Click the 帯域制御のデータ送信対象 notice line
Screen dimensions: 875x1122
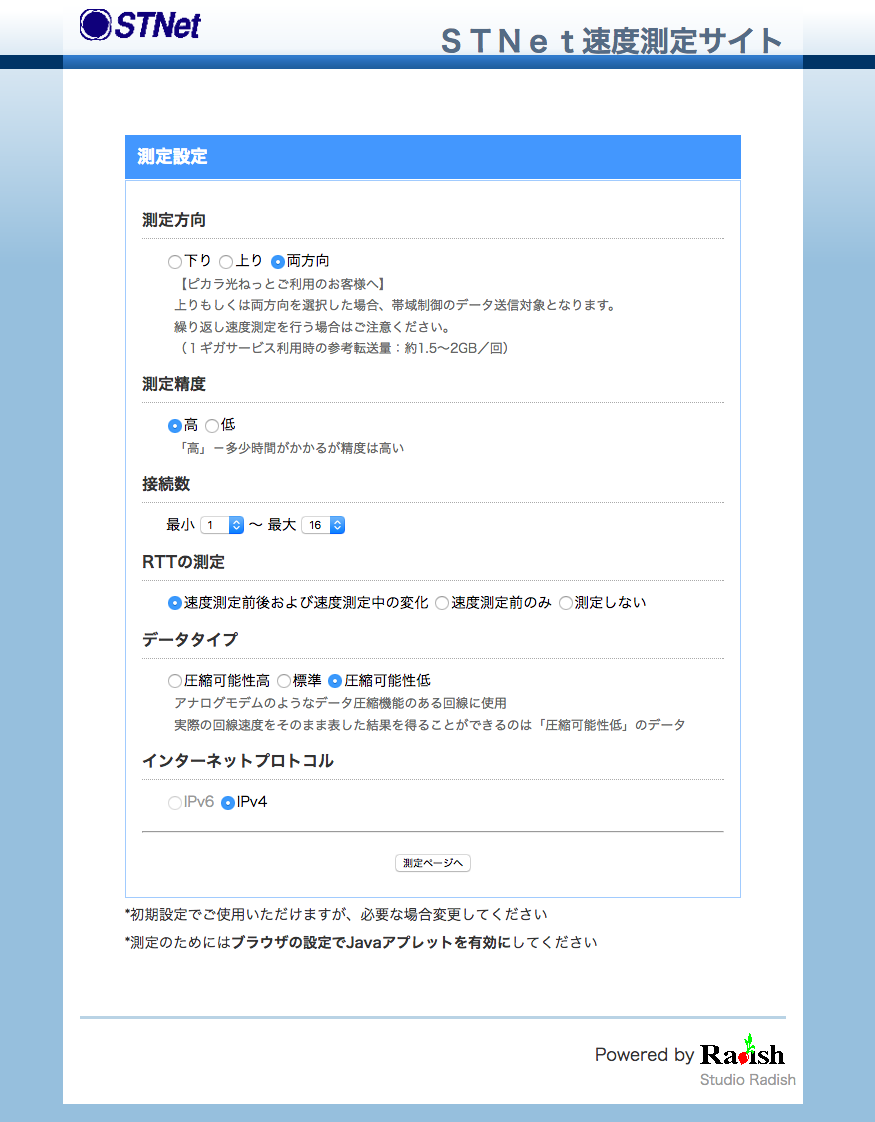point(396,306)
